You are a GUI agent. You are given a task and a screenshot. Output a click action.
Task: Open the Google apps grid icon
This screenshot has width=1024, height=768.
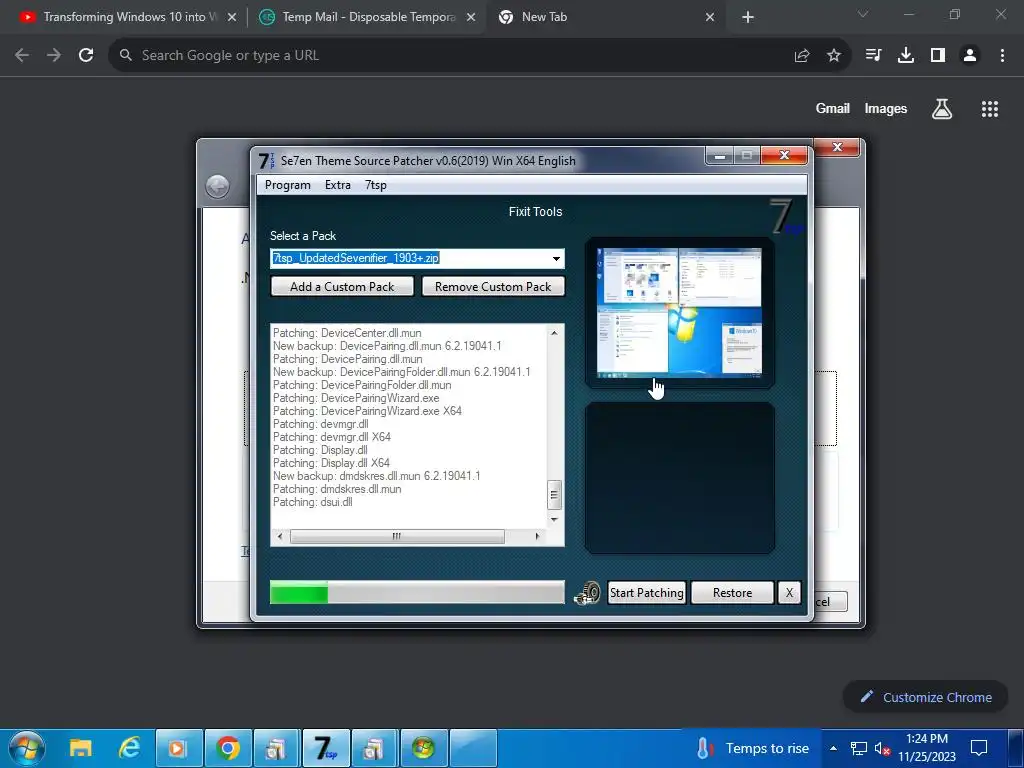click(990, 109)
